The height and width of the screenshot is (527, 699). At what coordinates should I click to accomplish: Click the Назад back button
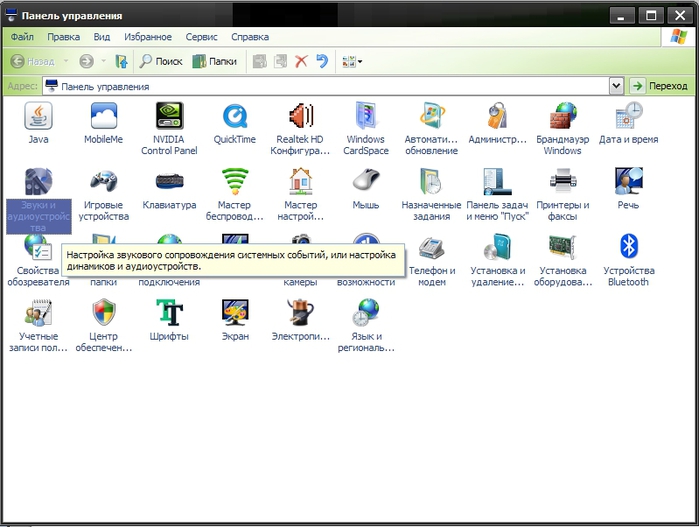pyautogui.click(x=33, y=61)
